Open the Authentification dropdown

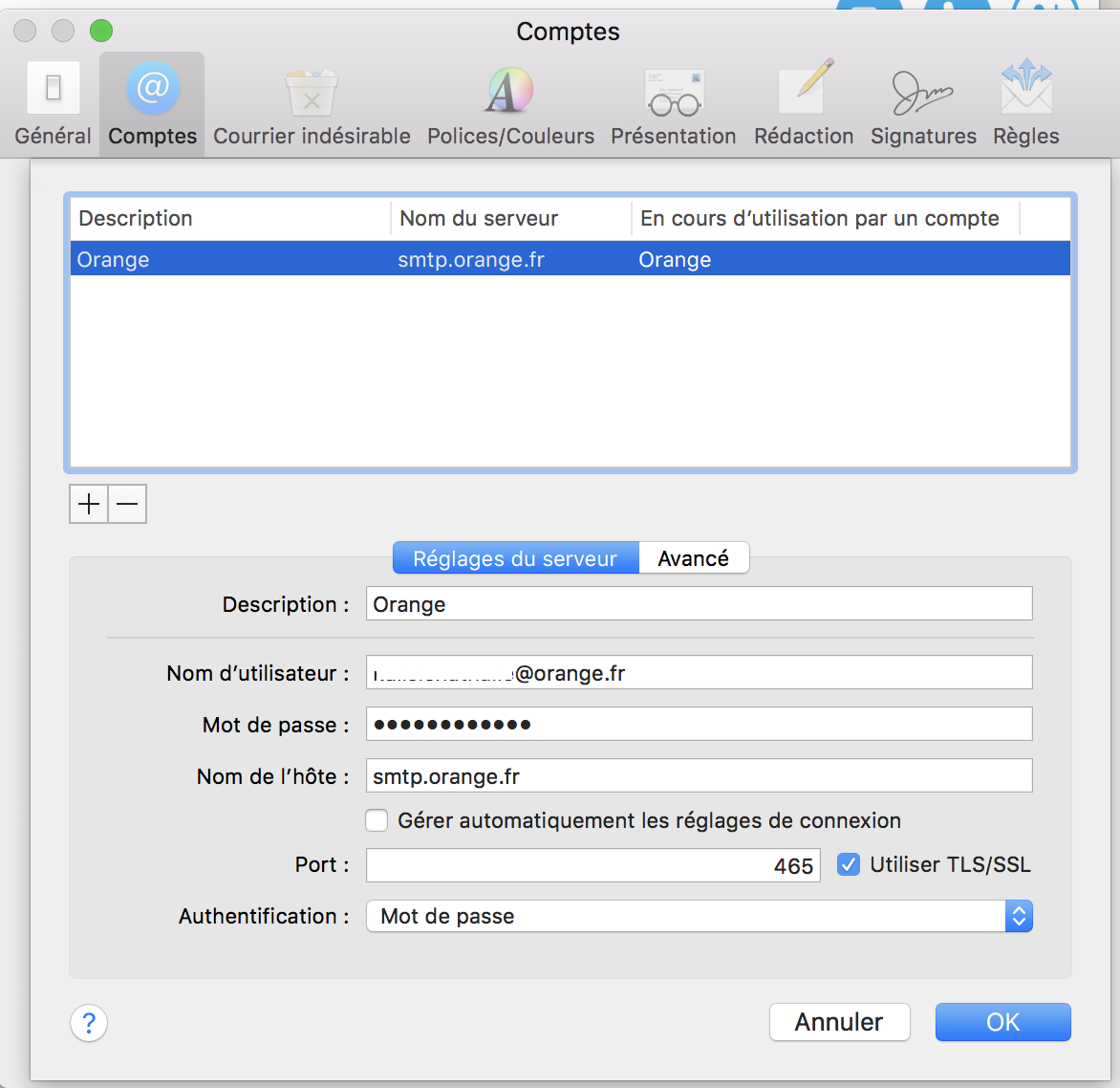tap(700, 916)
